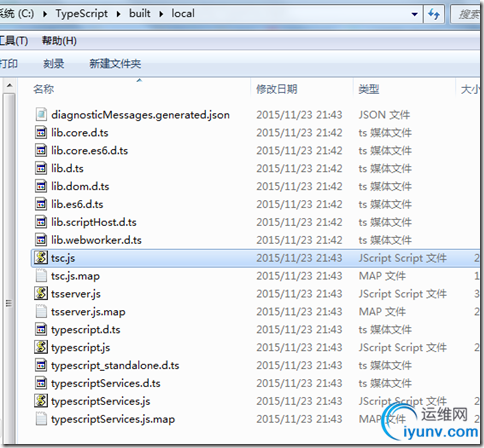Viewport: 484px width, 448px height.
Task: Click the 刻录 toolbar button
Action: [x=54, y=63]
